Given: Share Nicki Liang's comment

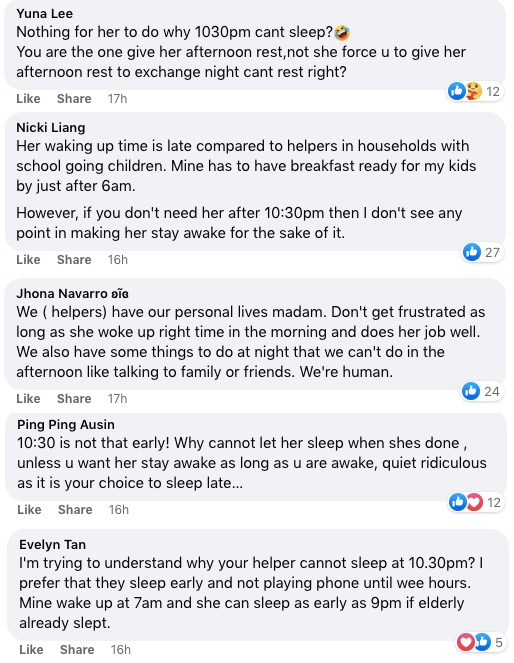Looking at the screenshot, I should [x=74, y=259].
